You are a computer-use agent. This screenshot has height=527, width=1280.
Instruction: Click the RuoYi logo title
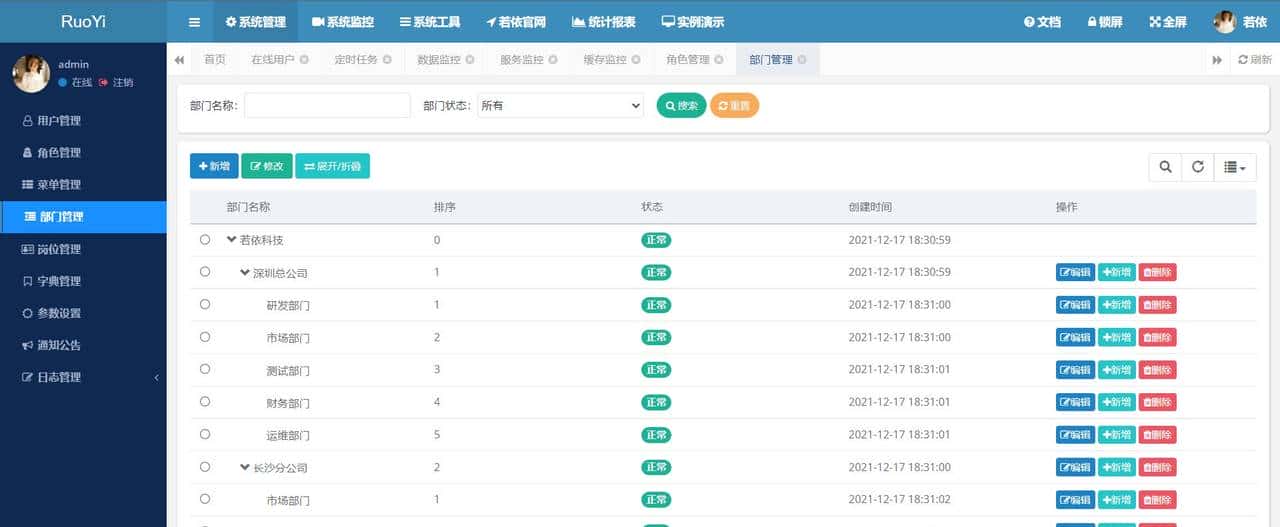83,22
